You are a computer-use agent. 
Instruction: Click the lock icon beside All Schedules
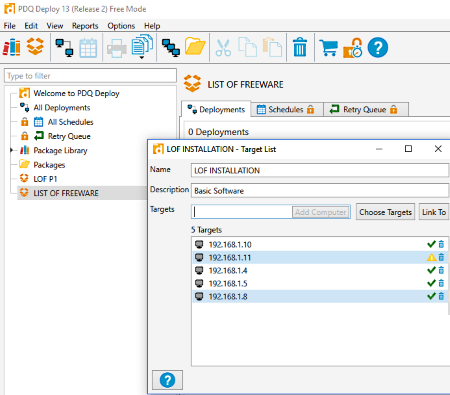click(x=24, y=122)
